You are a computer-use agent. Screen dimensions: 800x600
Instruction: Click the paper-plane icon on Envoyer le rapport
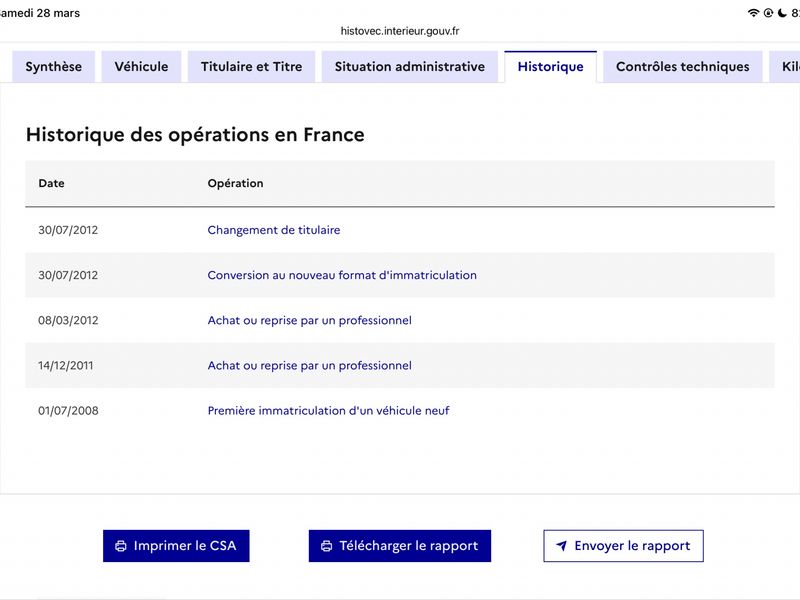click(x=562, y=546)
